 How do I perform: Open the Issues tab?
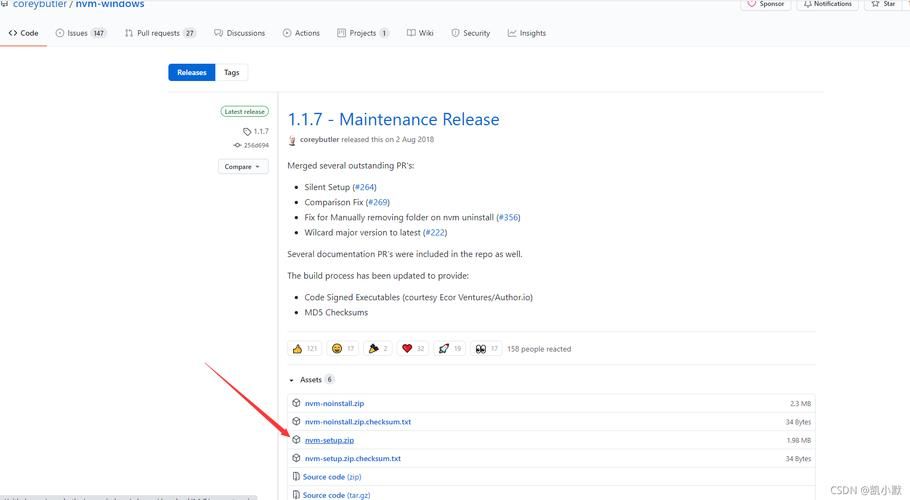81,33
